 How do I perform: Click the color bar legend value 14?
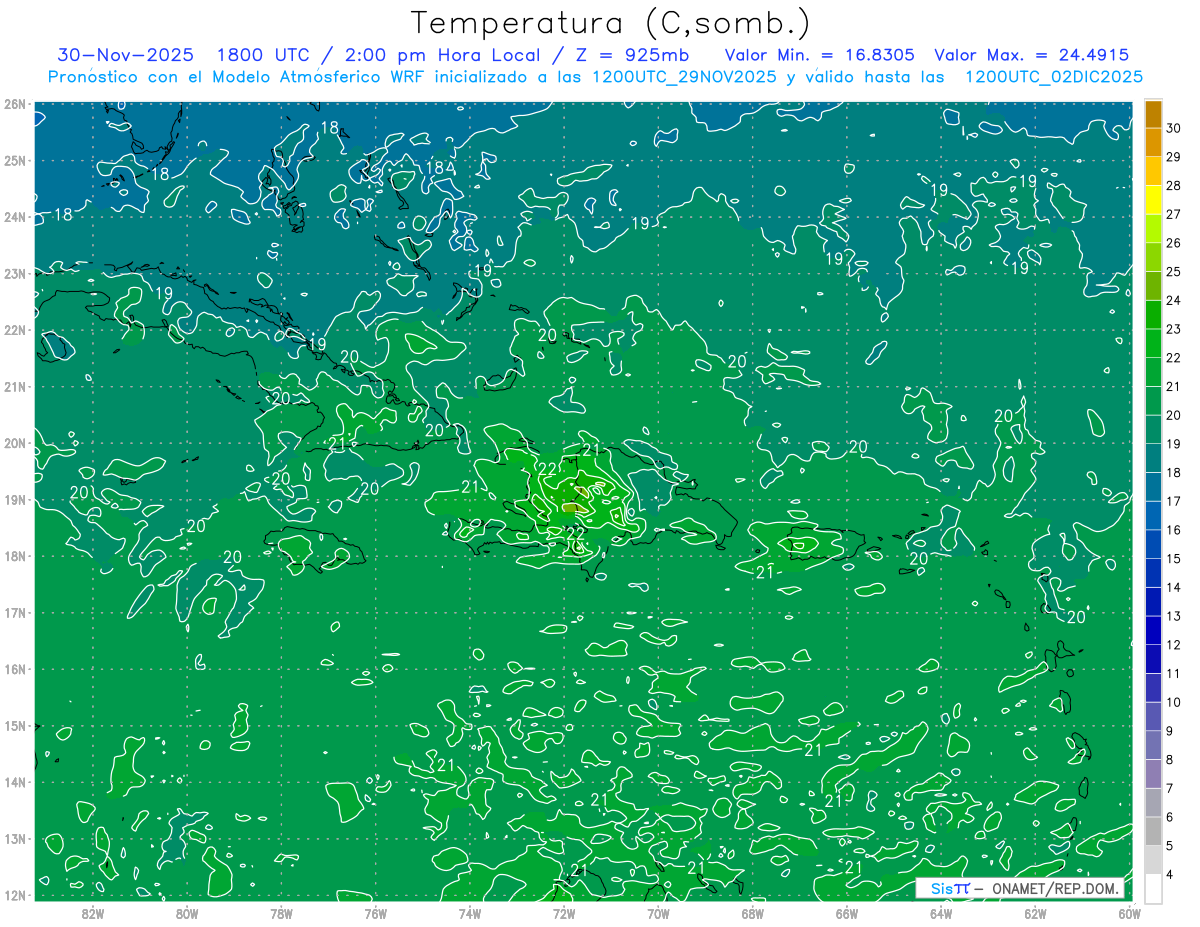coord(1172,587)
